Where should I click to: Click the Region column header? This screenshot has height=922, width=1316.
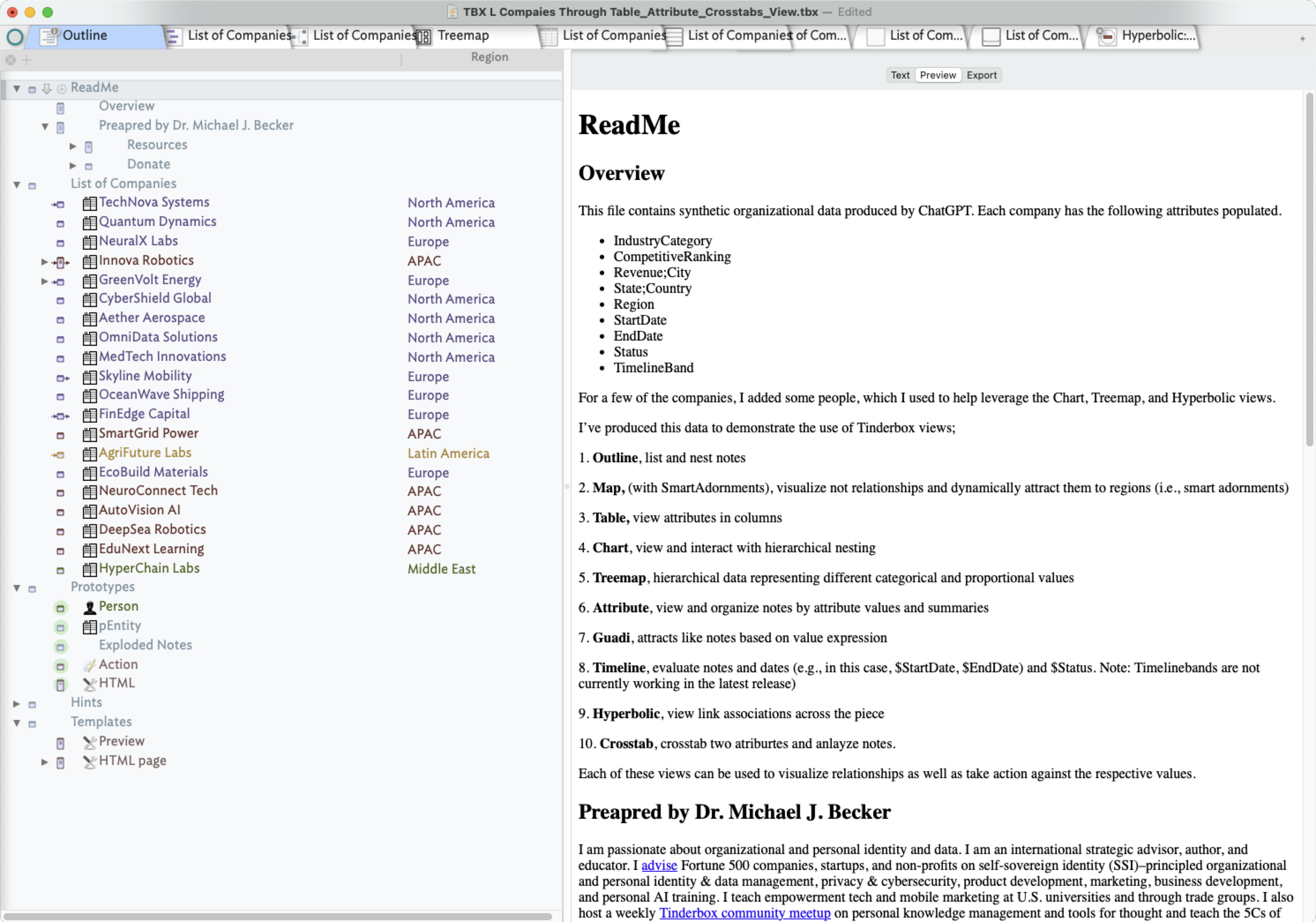(x=490, y=57)
